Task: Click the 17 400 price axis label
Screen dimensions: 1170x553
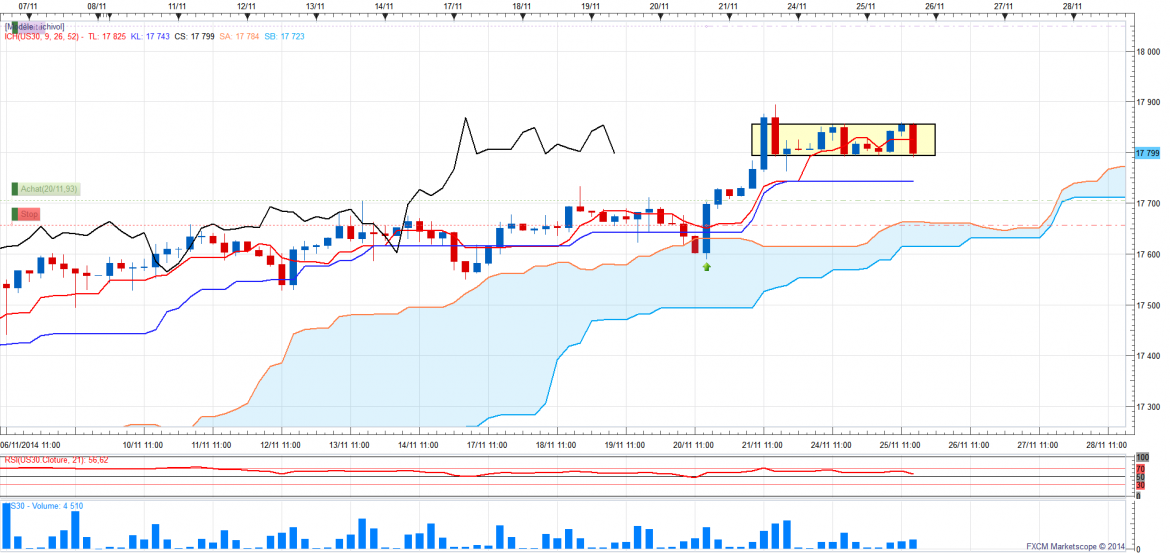Action: 1148,356
